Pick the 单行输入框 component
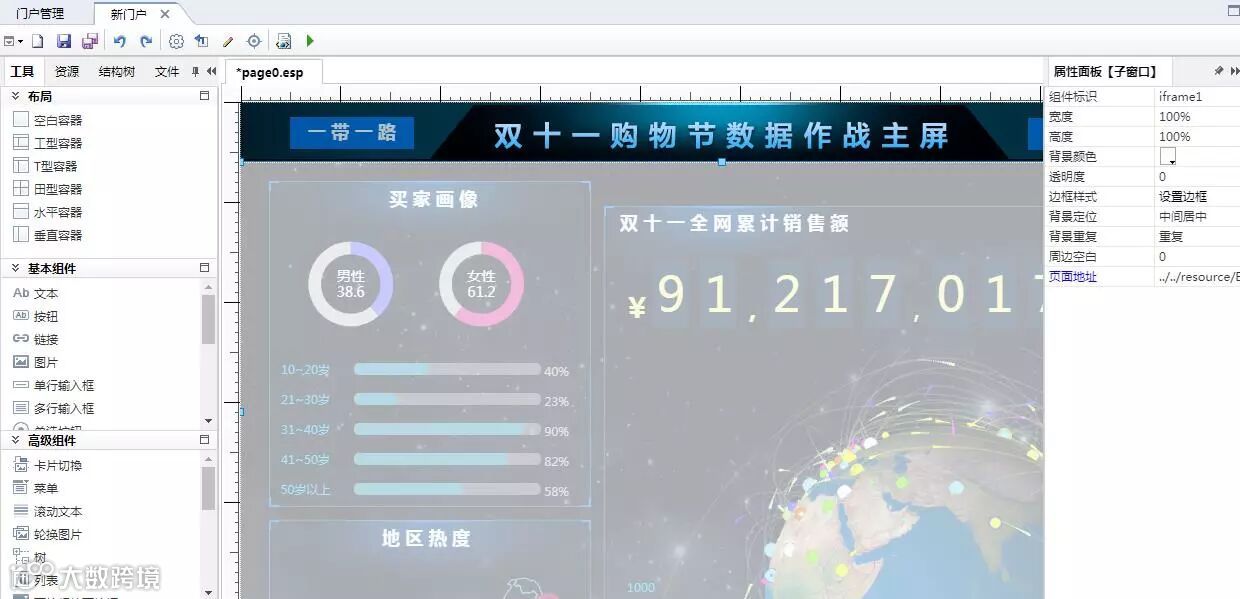This screenshot has height=599, width=1240. [54, 385]
